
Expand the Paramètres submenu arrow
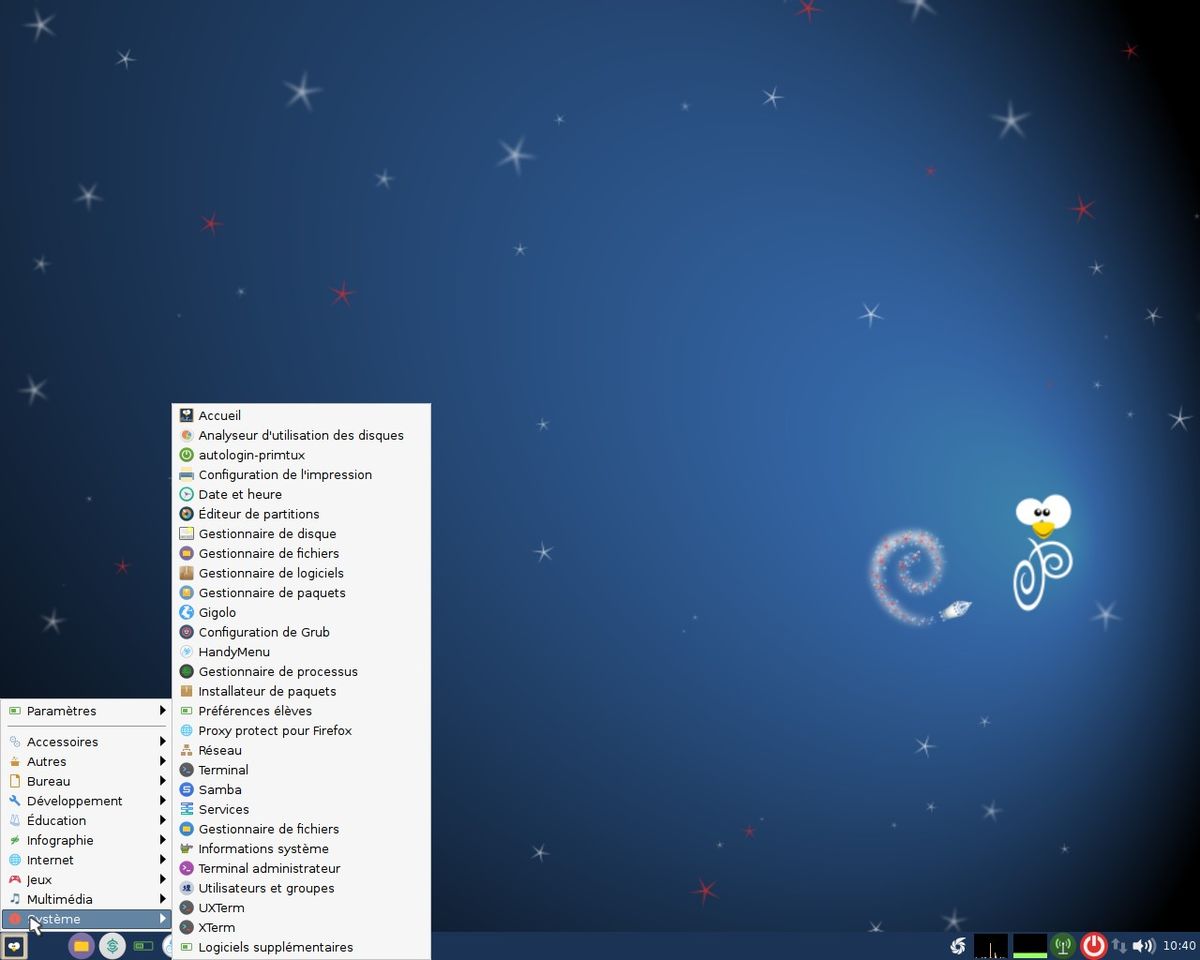pos(163,711)
